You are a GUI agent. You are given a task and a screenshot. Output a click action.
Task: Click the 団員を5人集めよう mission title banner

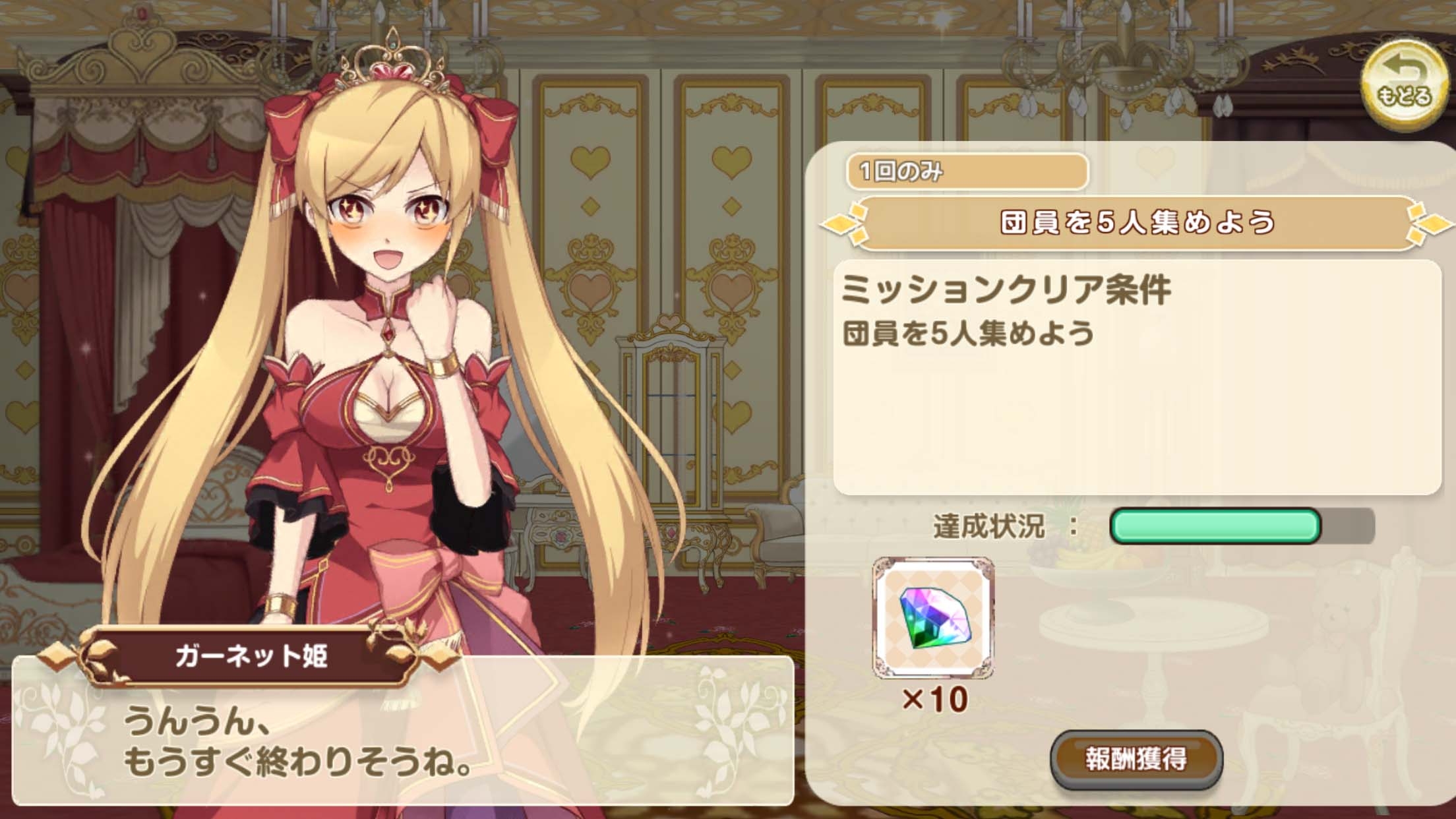tap(1137, 222)
